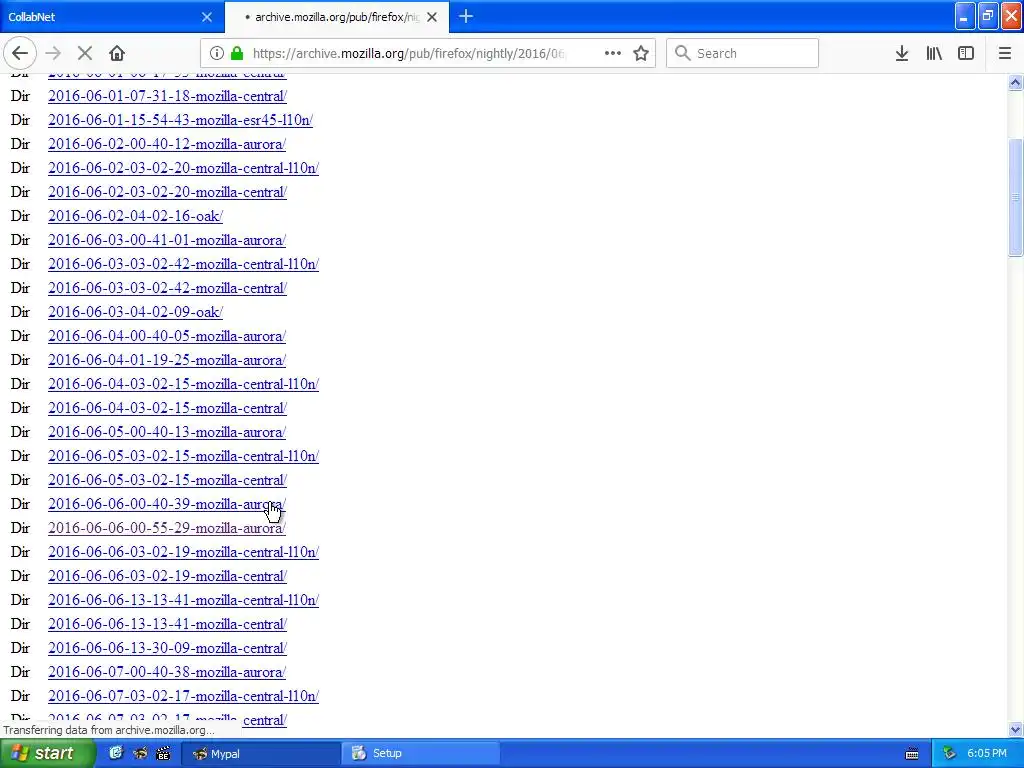The image size is (1024, 768).
Task: Switch to the CollabNet tab
Action: 112,17
